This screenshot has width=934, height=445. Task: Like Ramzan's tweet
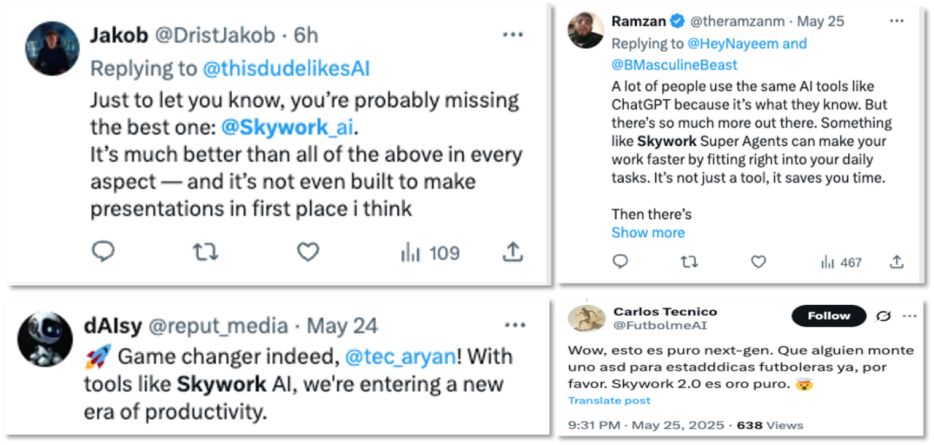tap(758, 262)
